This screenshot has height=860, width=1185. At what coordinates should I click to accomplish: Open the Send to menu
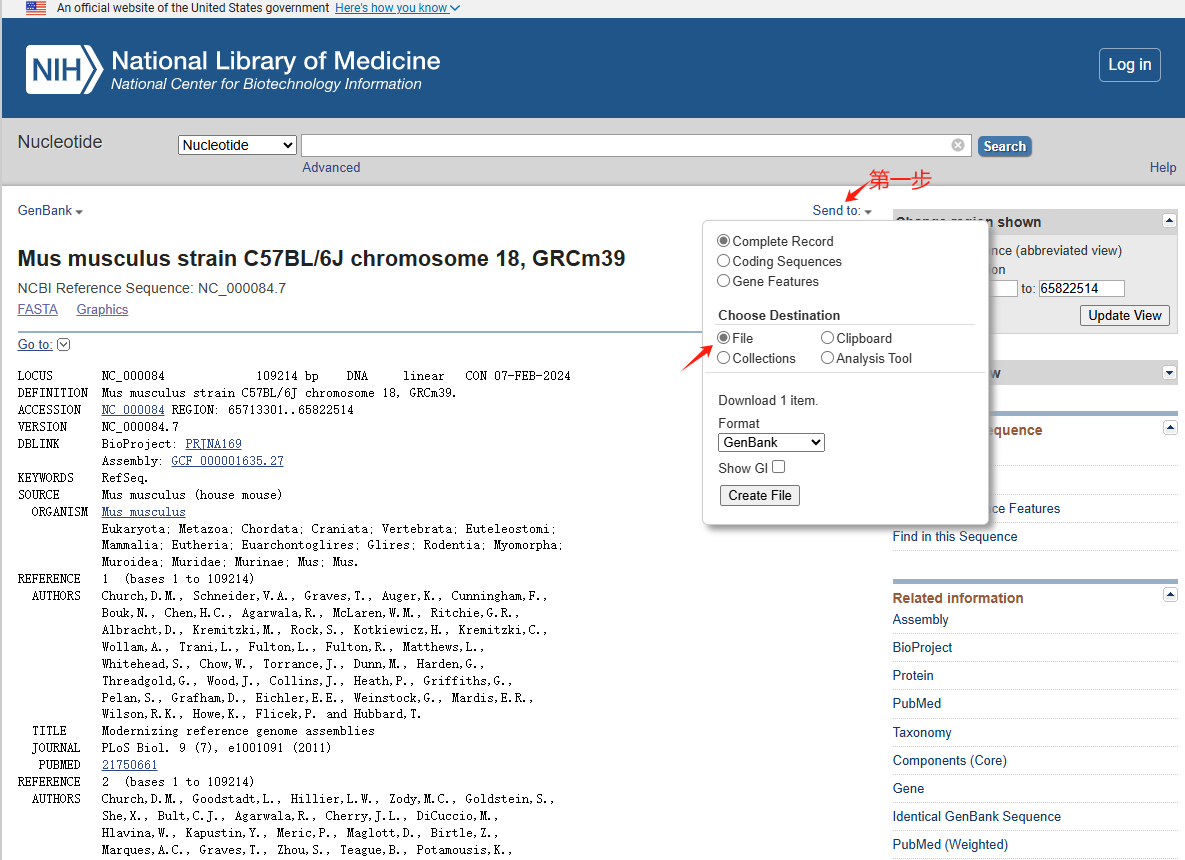(842, 210)
